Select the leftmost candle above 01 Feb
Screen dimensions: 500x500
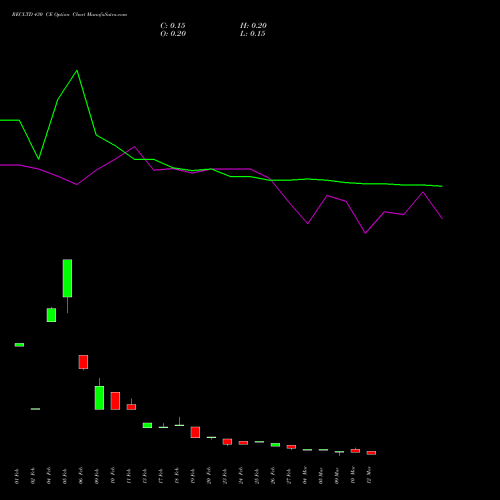point(19,345)
